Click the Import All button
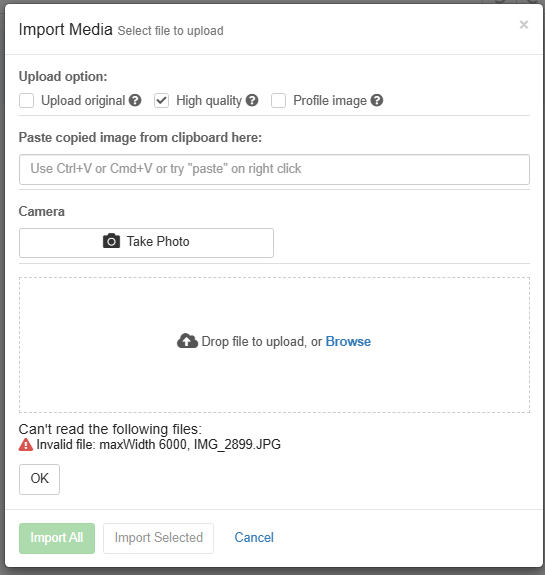 [57, 538]
